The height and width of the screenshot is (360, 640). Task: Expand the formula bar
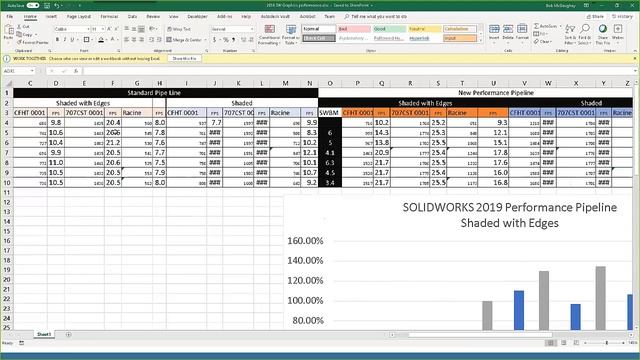tap(635, 71)
